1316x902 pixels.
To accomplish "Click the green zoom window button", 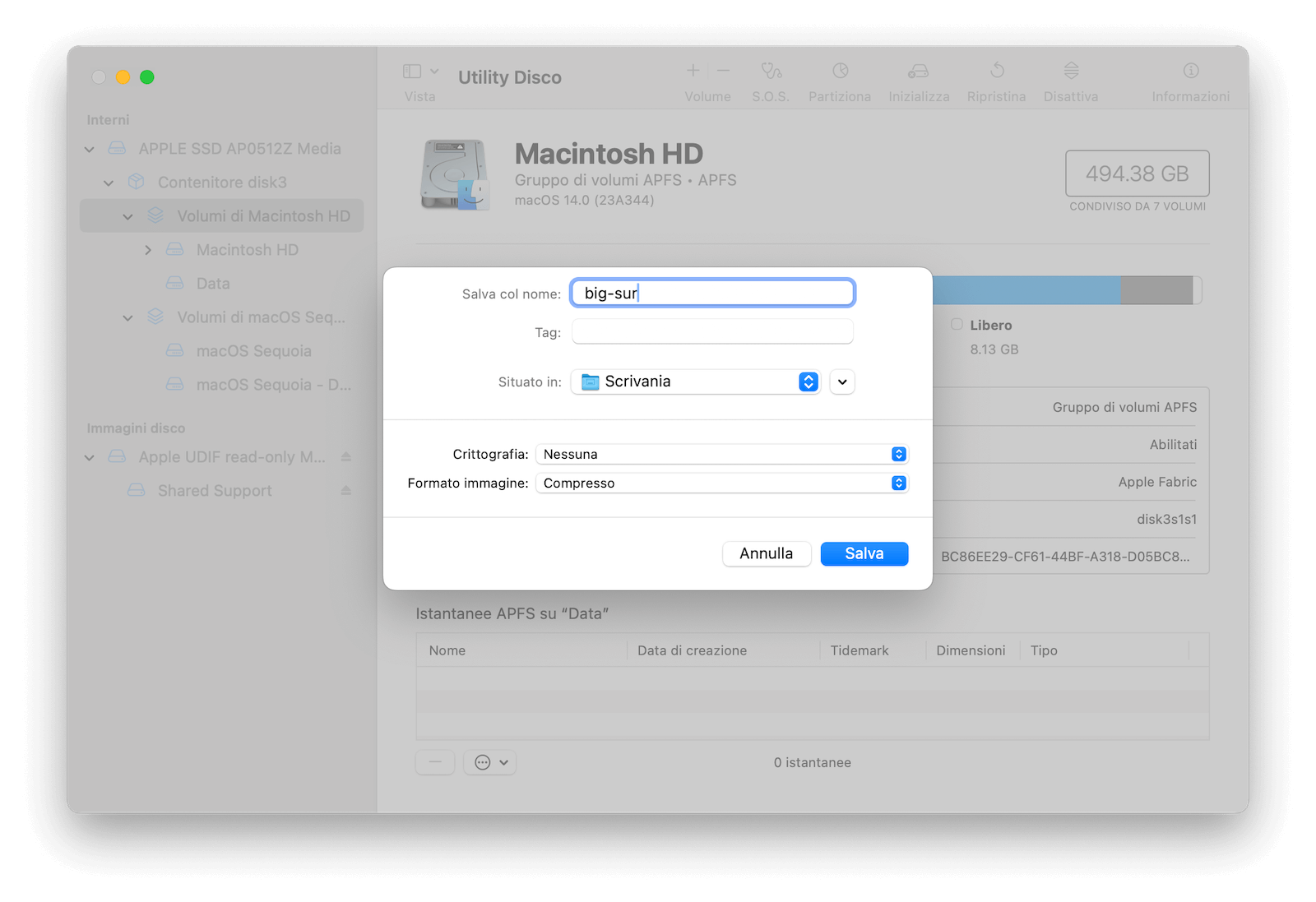I will 147,77.
